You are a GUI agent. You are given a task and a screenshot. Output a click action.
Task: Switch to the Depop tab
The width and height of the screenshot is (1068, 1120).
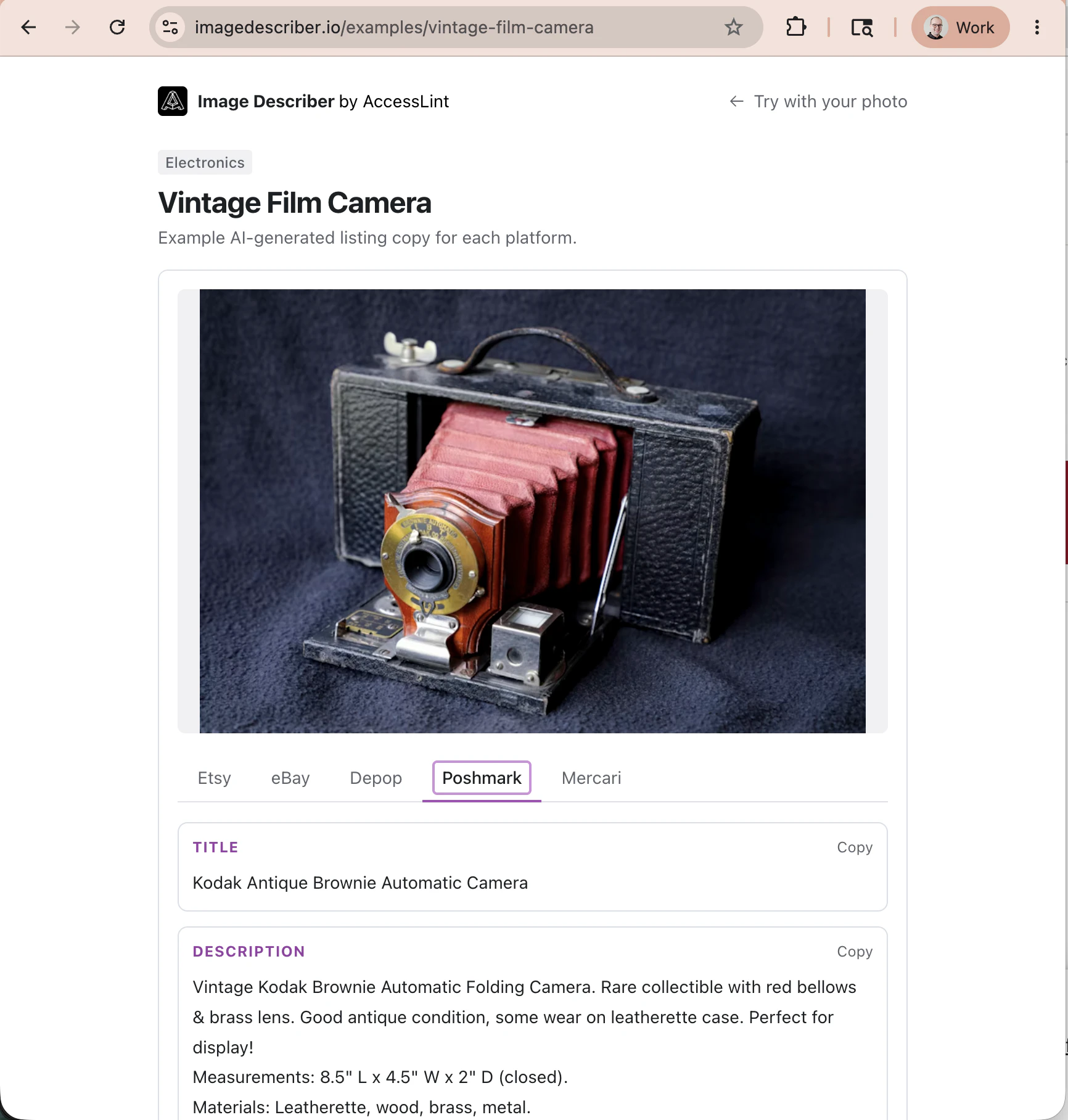[x=376, y=778]
